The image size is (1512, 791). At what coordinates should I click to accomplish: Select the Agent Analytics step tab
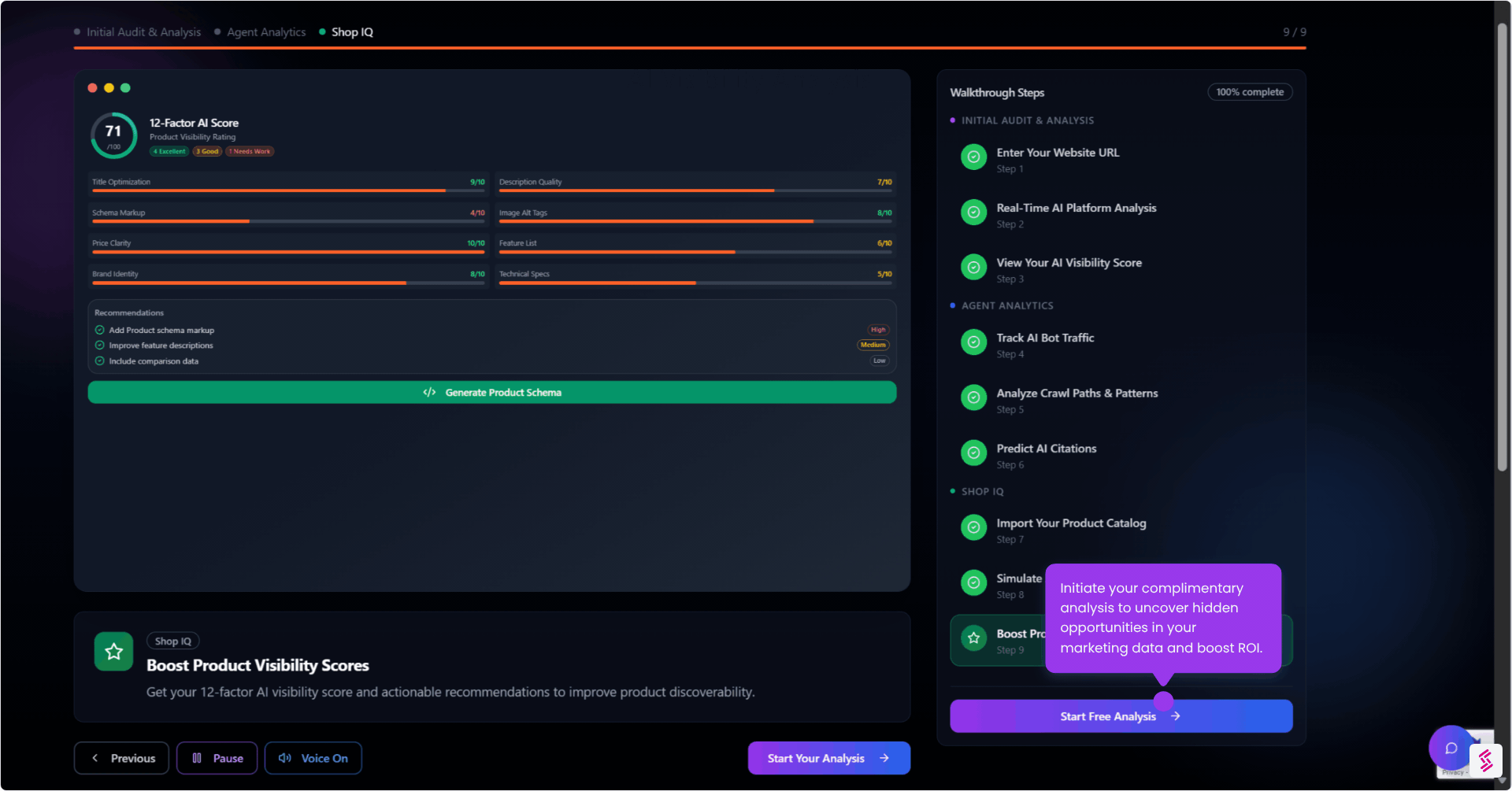[265, 31]
